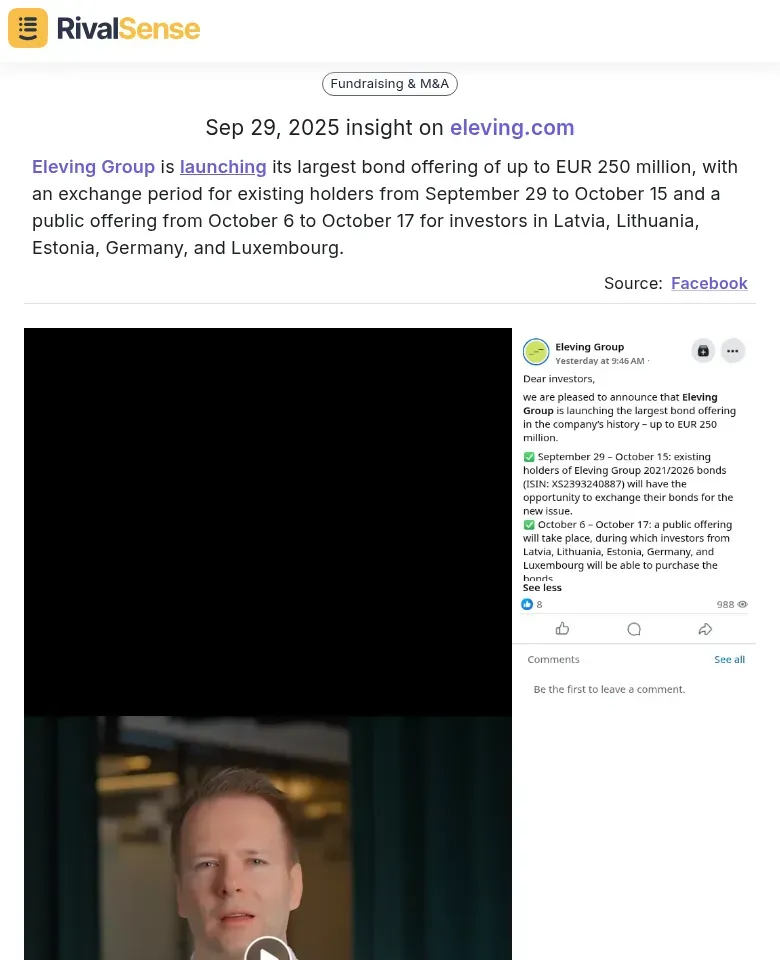Image resolution: width=780 pixels, height=960 pixels.
Task: Click the comment bubble icon
Action: point(634,629)
